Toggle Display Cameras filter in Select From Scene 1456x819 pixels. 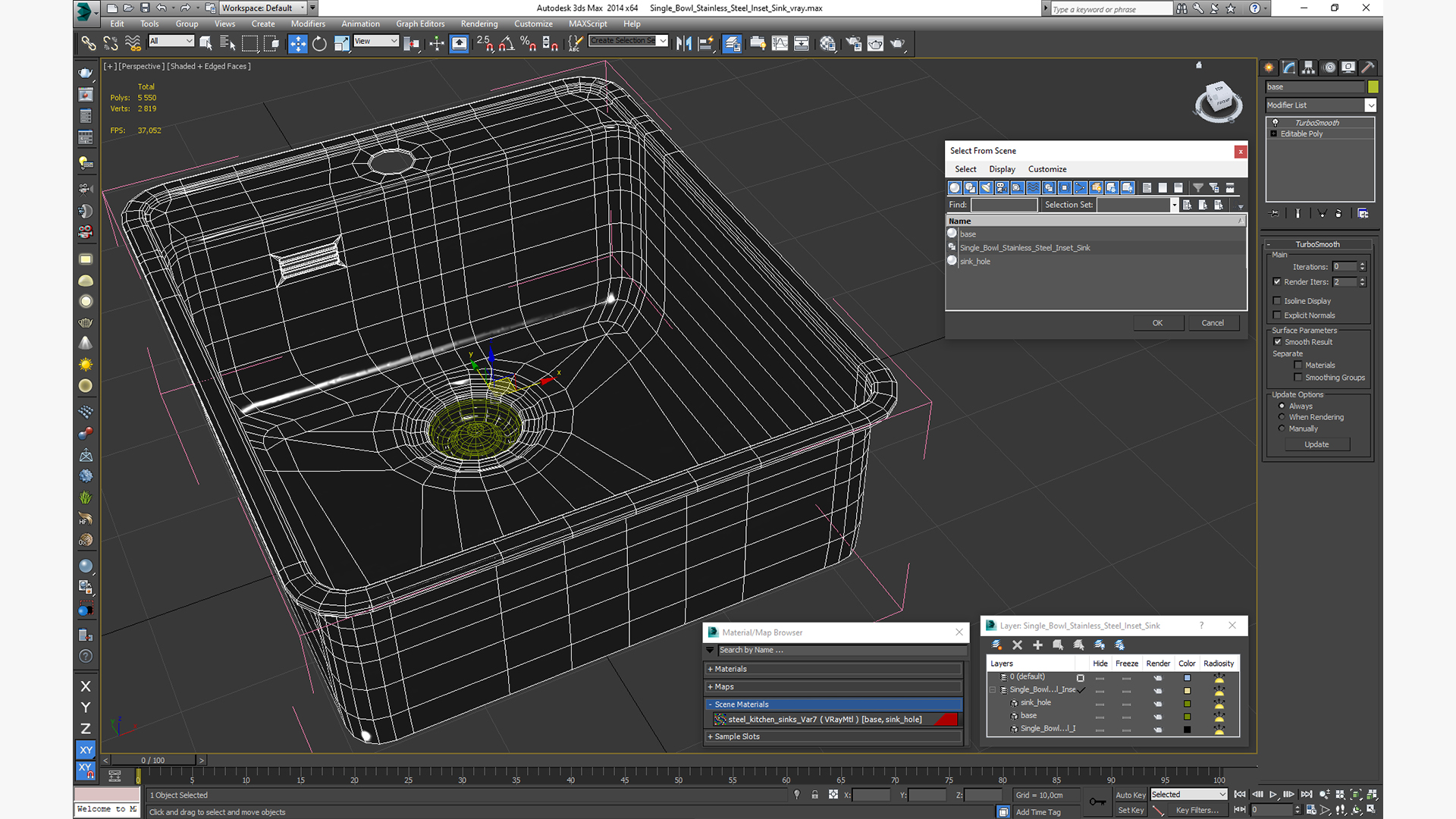1002,187
